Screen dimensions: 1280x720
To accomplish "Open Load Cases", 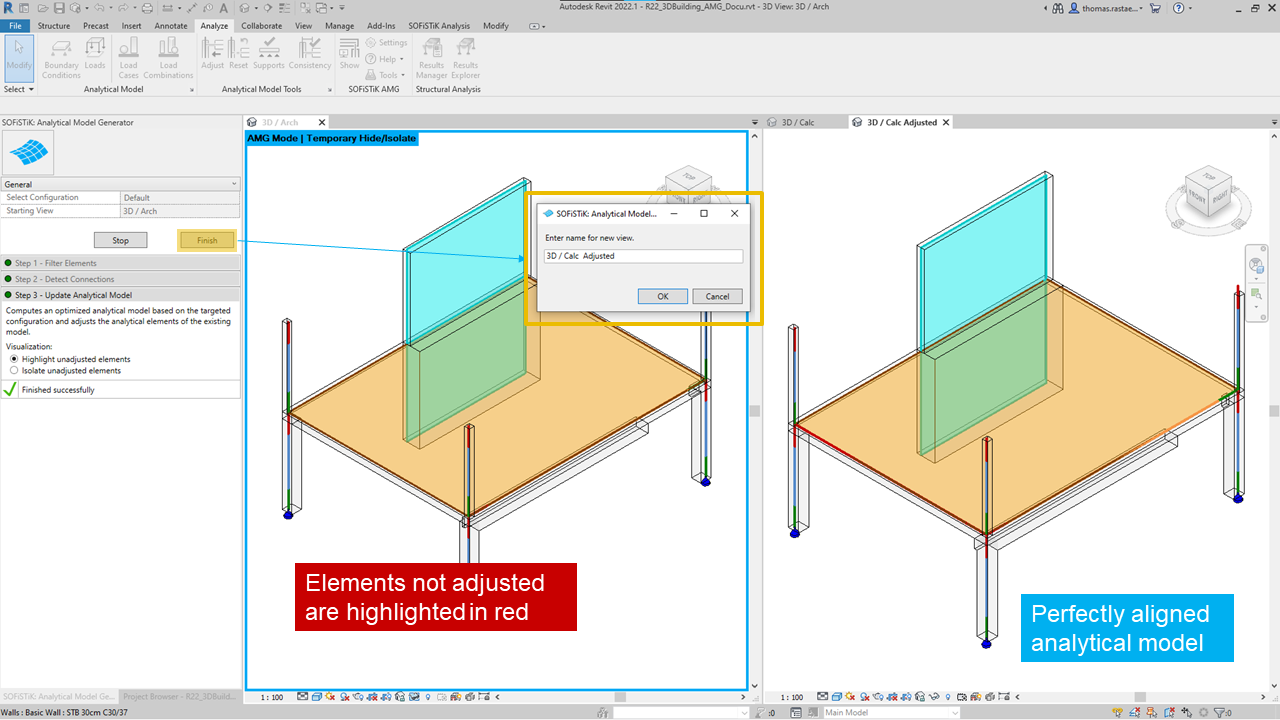I will point(129,58).
